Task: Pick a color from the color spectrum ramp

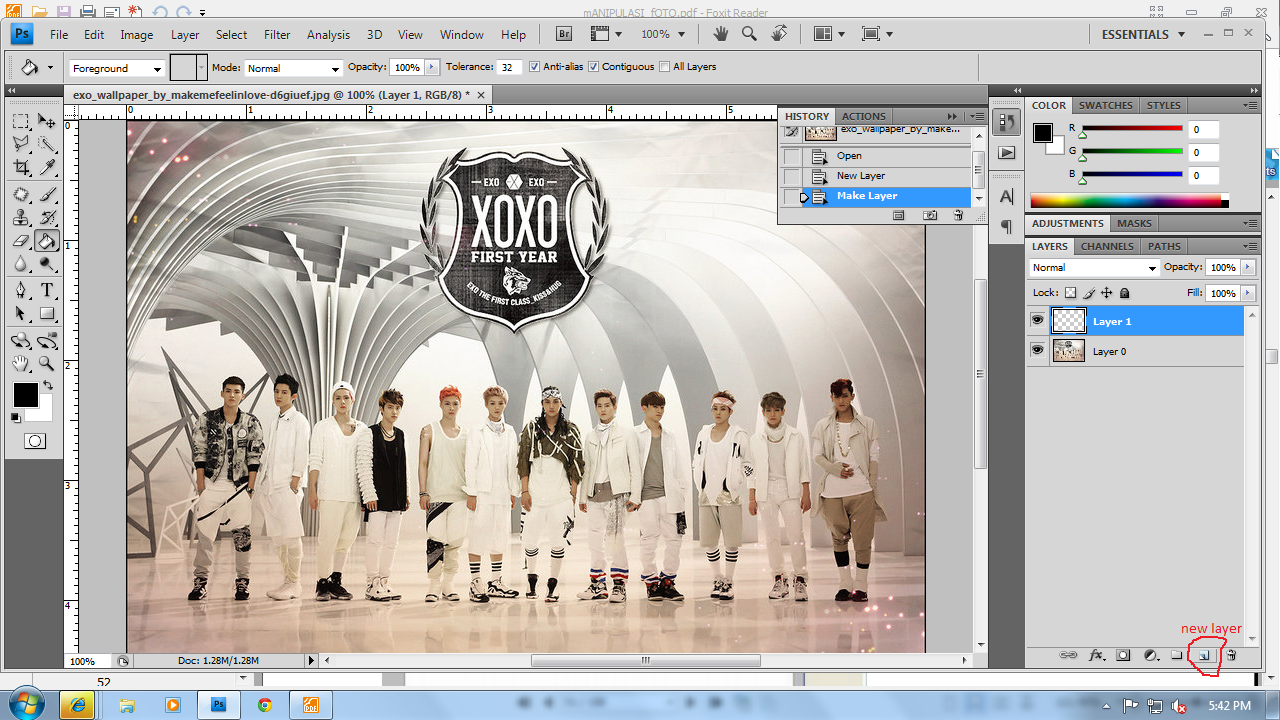Action: pyautogui.click(x=1129, y=200)
